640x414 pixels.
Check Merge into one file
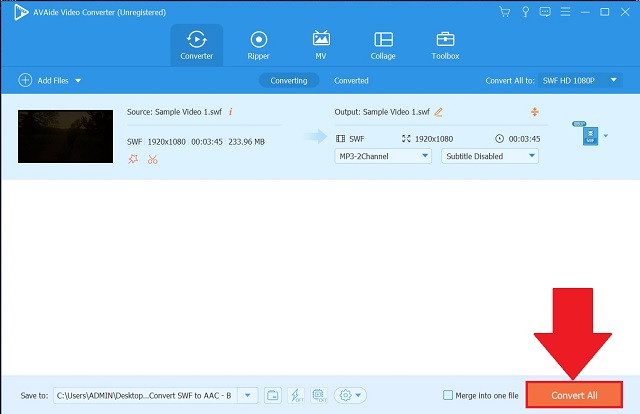[x=448, y=395]
